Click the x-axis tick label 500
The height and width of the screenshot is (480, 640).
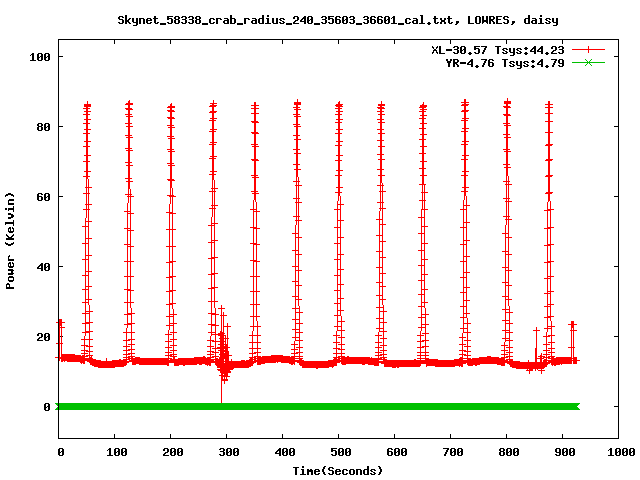[340, 452]
